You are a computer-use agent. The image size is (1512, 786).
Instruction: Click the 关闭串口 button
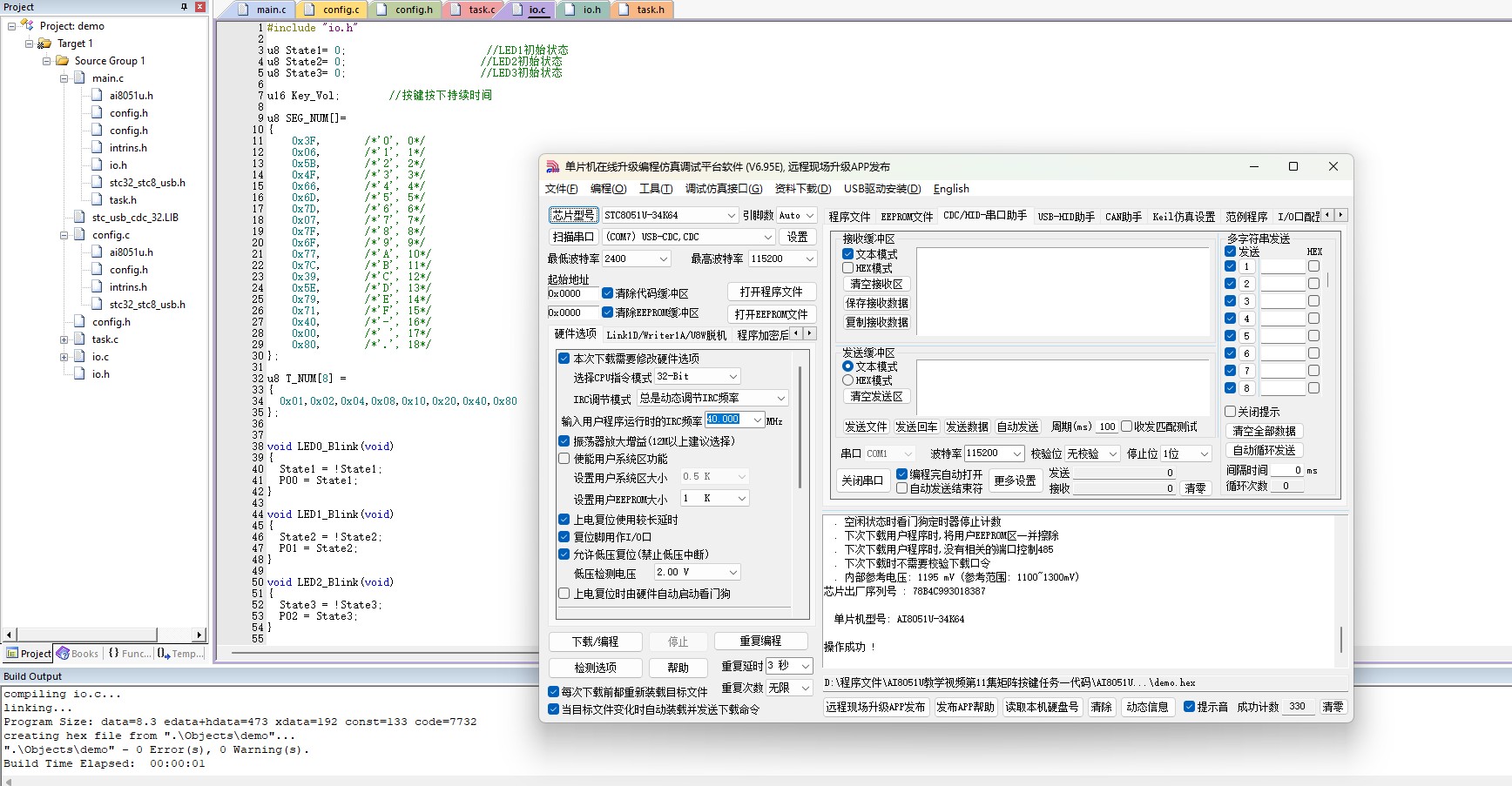(861, 480)
